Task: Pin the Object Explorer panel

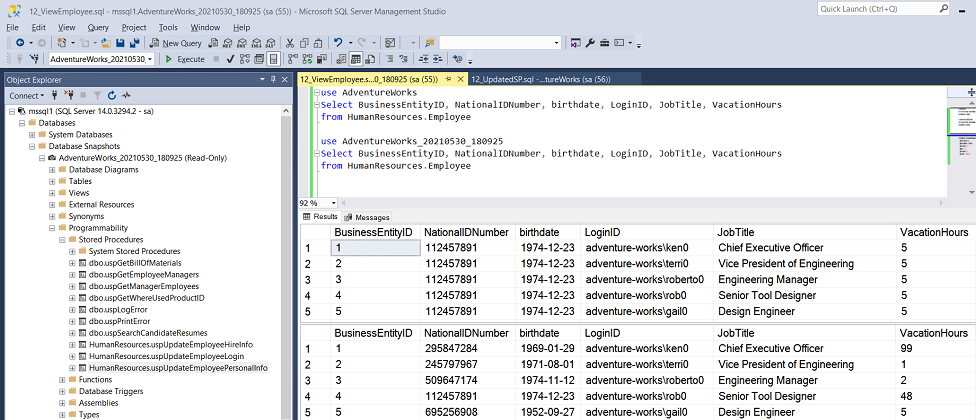Action: click(x=273, y=80)
